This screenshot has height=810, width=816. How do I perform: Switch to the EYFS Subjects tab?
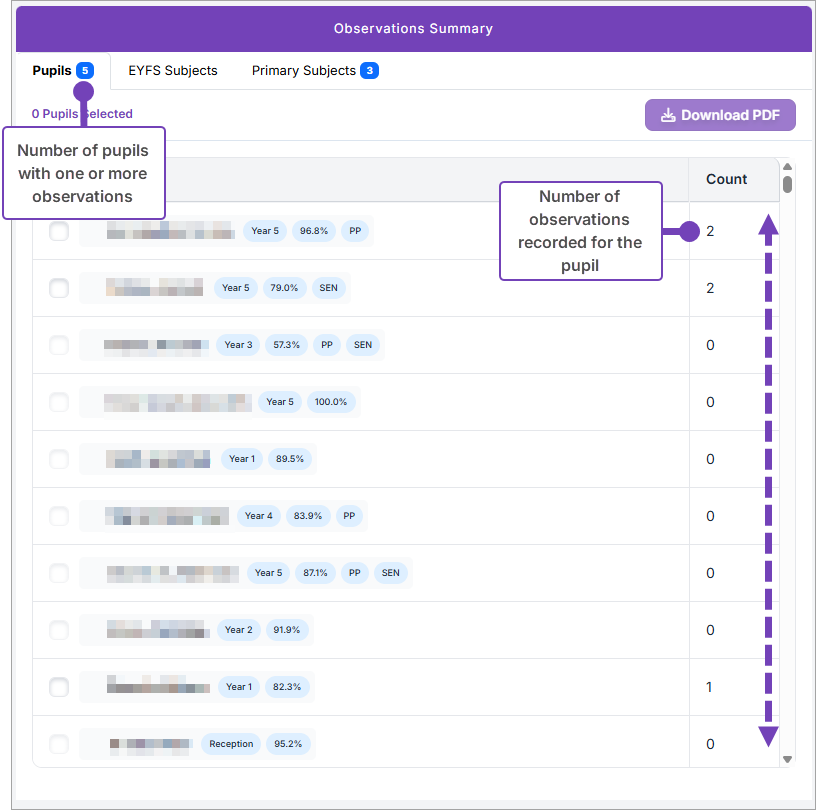coord(173,71)
